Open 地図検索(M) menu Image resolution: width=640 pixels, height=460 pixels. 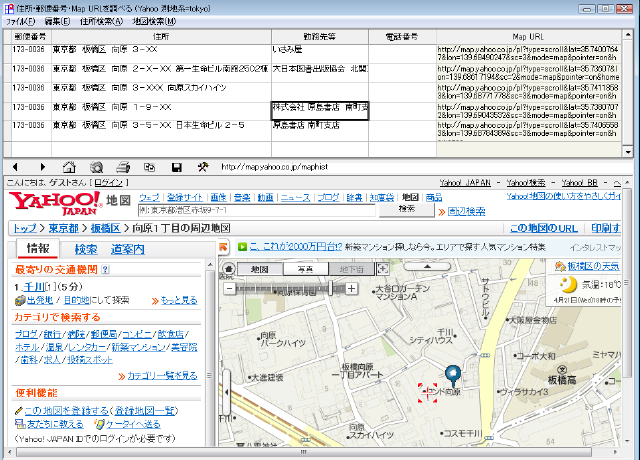(154, 22)
